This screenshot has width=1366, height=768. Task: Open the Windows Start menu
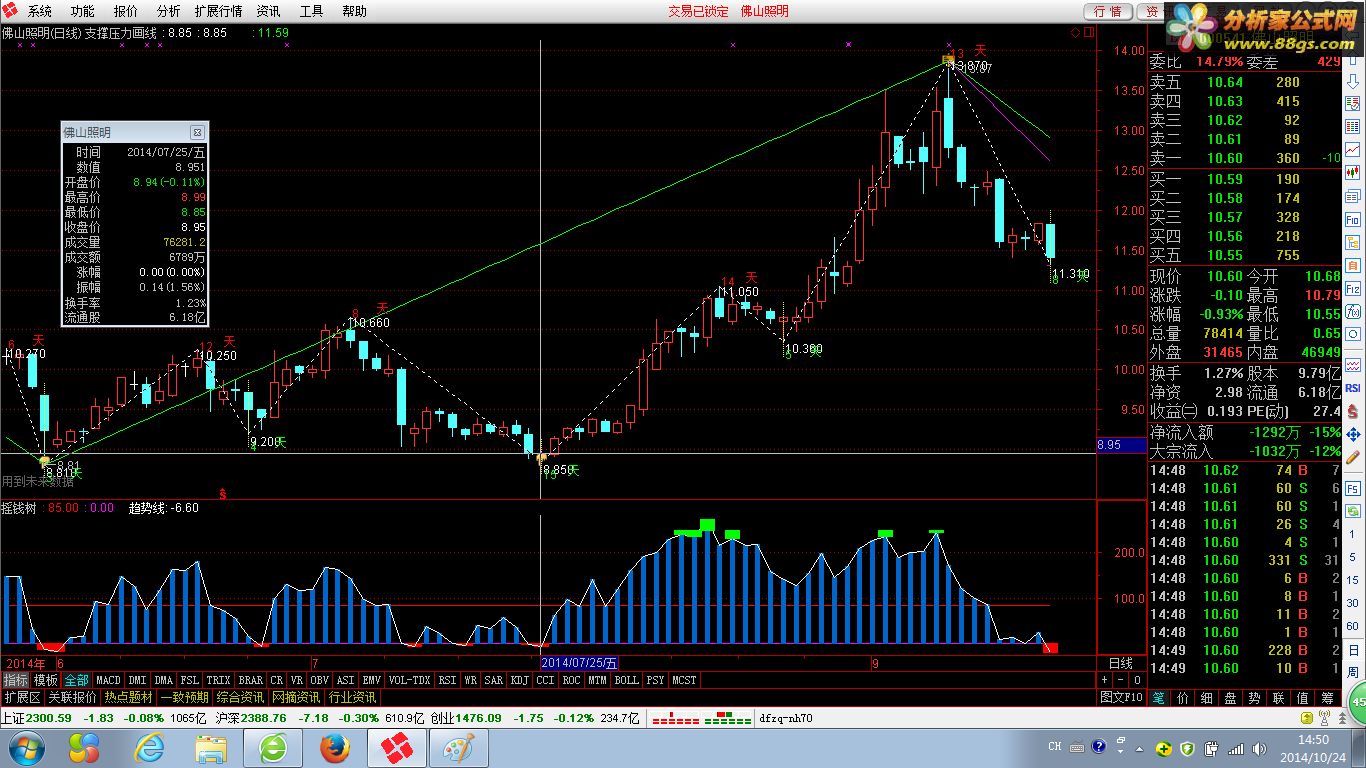(25, 748)
